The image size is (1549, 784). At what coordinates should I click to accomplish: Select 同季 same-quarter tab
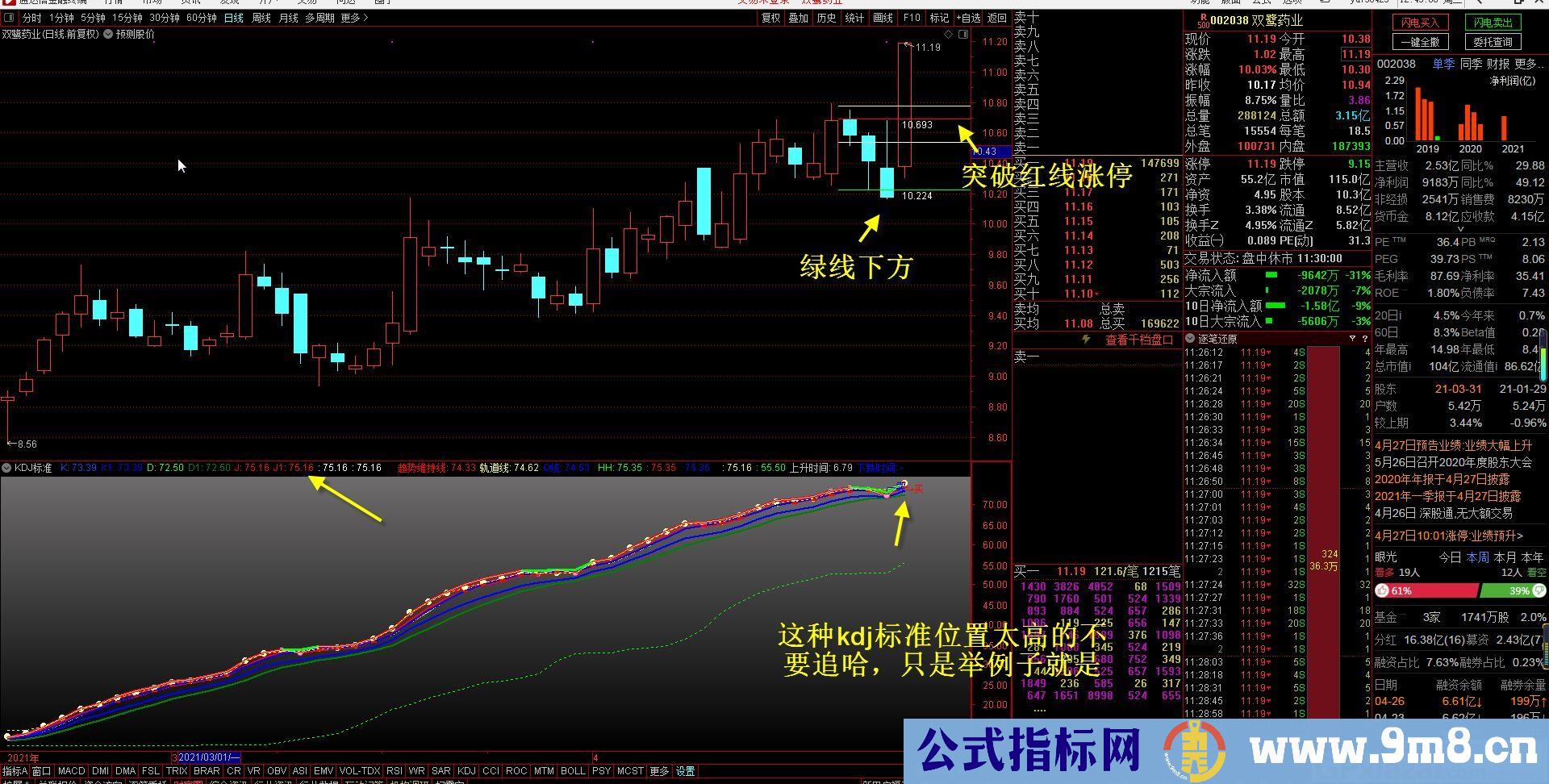click(1471, 64)
